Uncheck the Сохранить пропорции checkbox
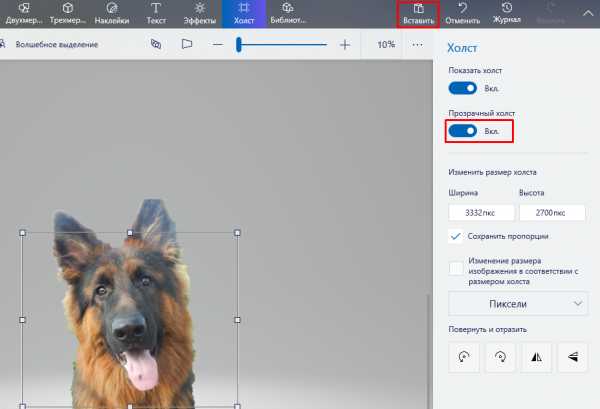Viewport: 600px width, 409px height. (x=456, y=236)
